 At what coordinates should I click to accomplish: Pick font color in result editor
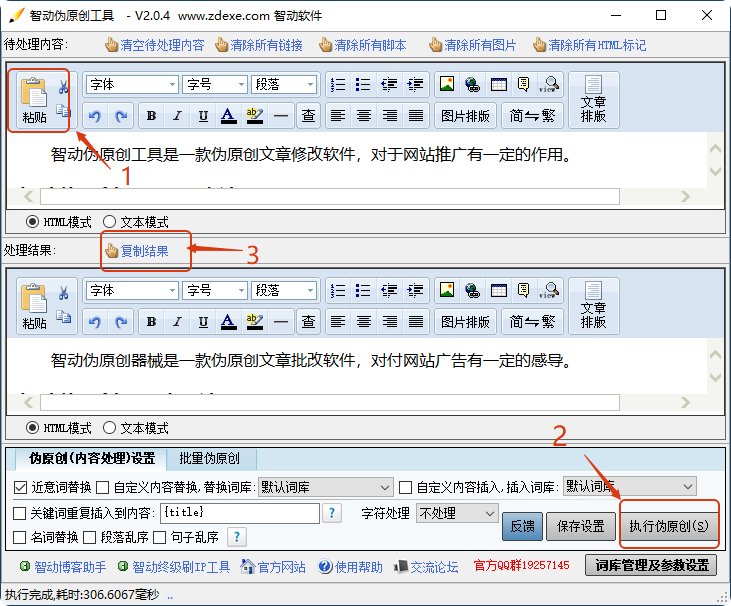(228, 322)
